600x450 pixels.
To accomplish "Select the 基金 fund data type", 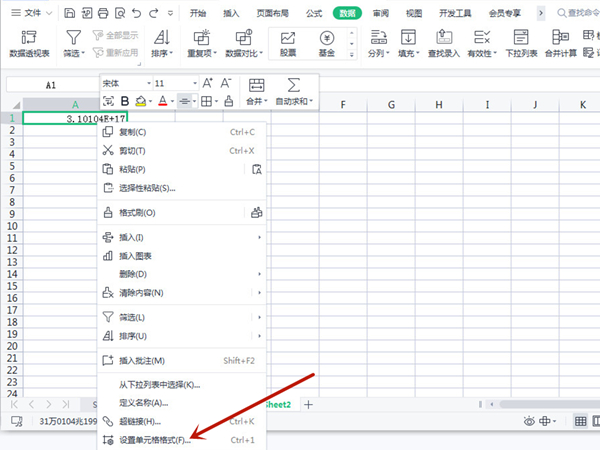I will pos(327,43).
